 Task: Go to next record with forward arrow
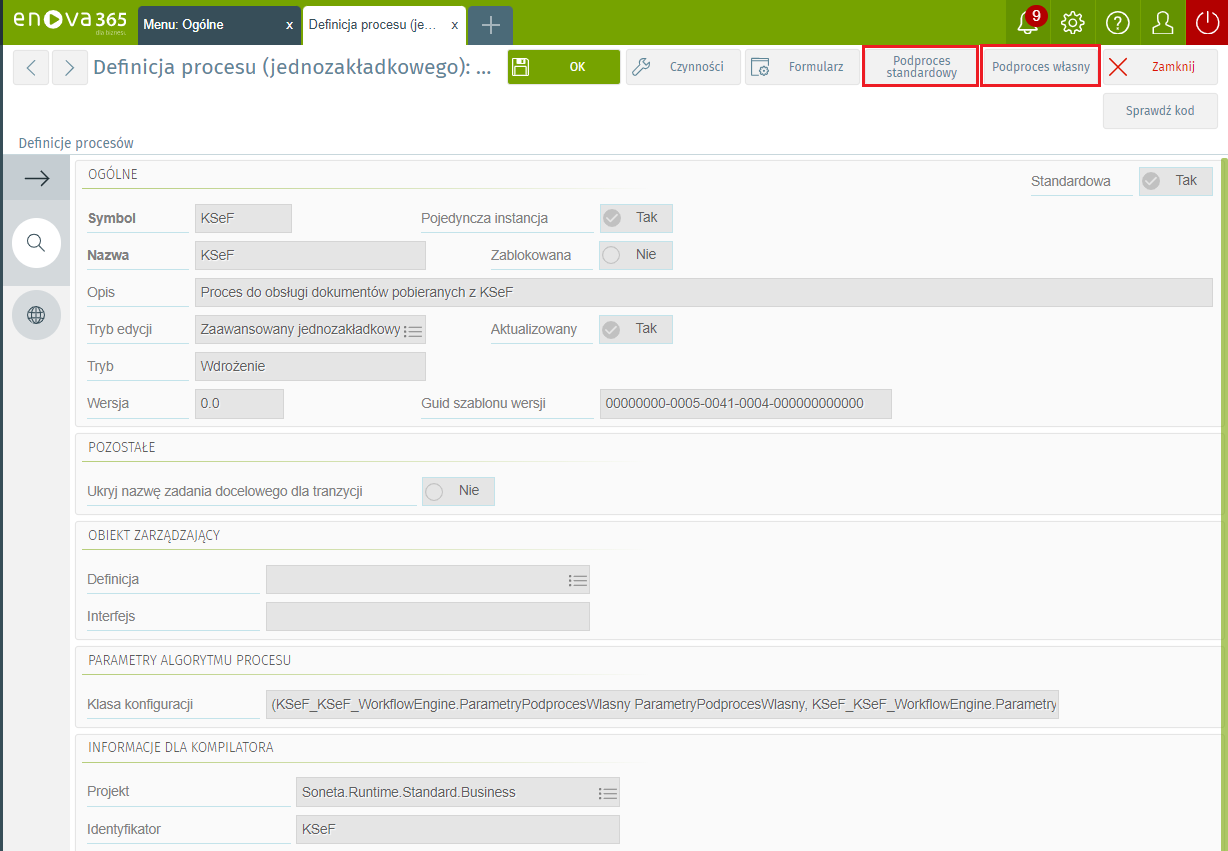69,68
